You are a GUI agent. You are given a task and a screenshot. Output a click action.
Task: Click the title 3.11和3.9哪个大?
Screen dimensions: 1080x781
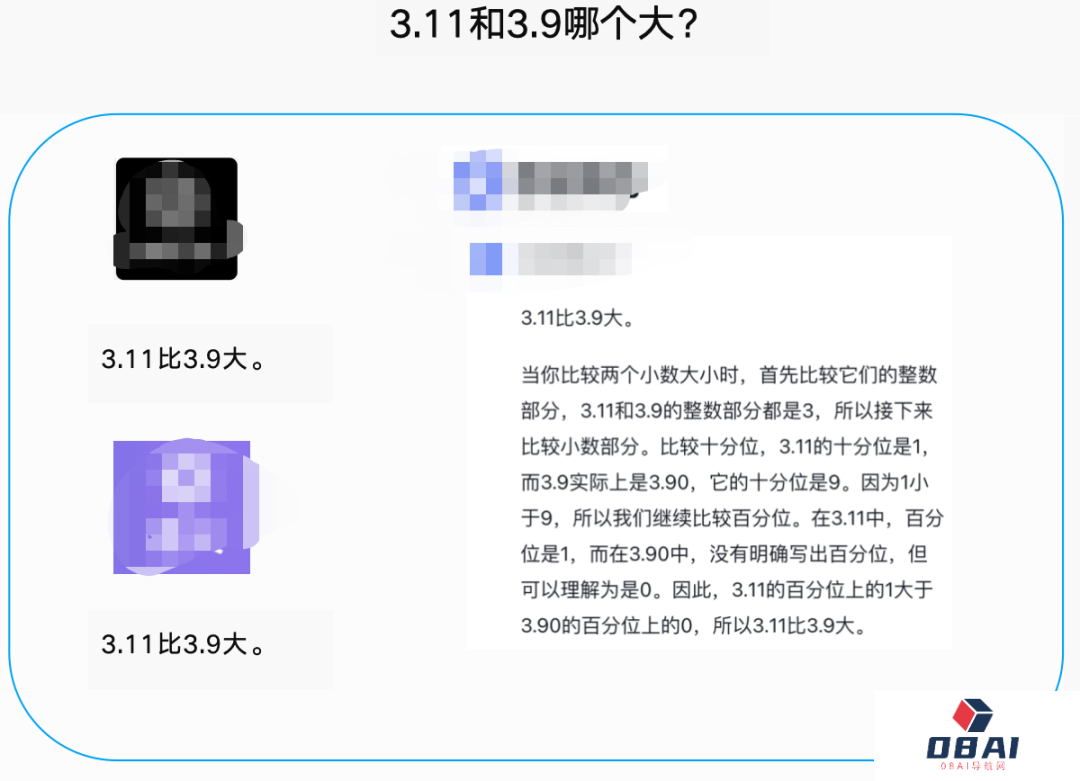pos(544,24)
